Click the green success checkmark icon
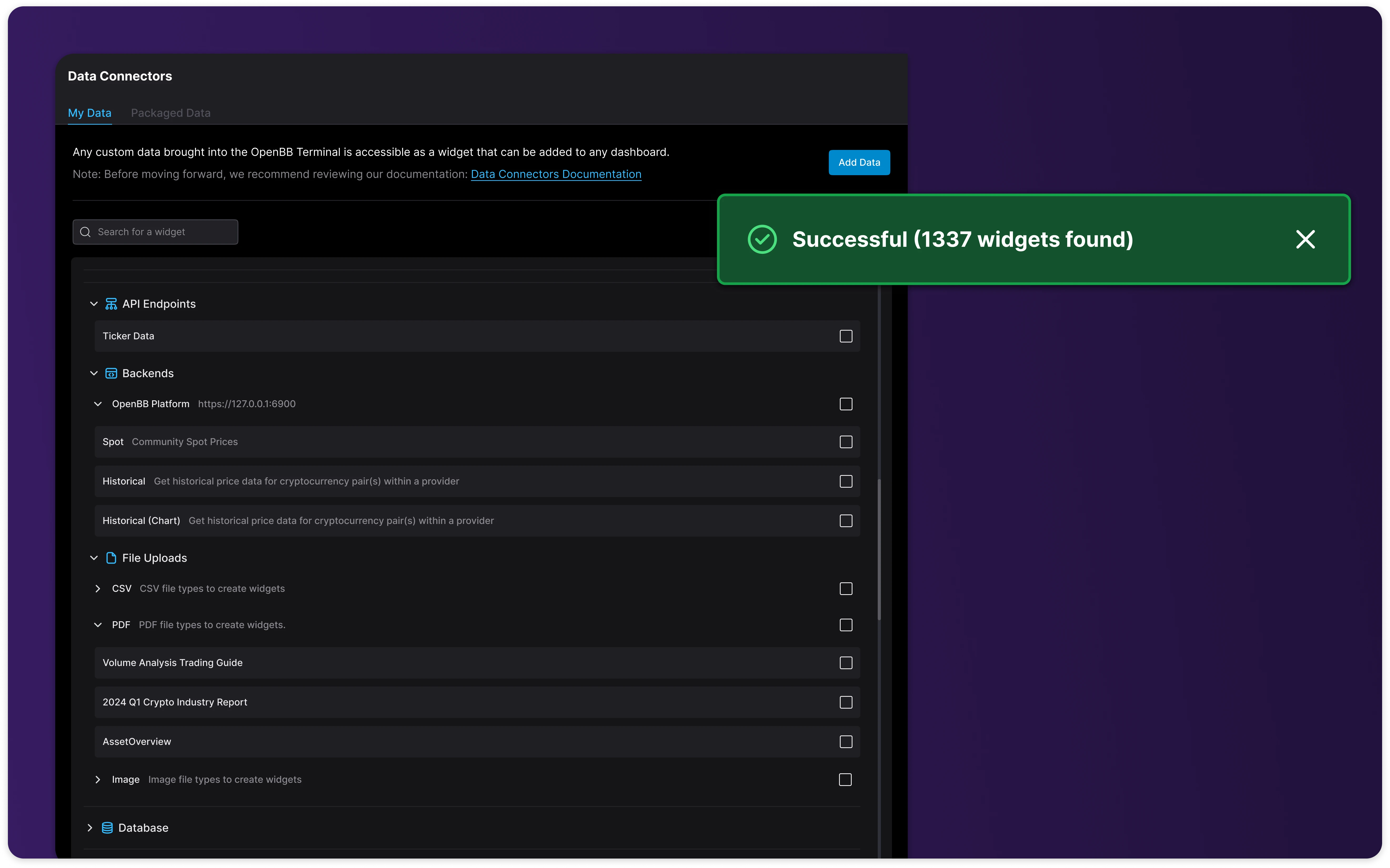The height and width of the screenshot is (868, 1390). 762,239
